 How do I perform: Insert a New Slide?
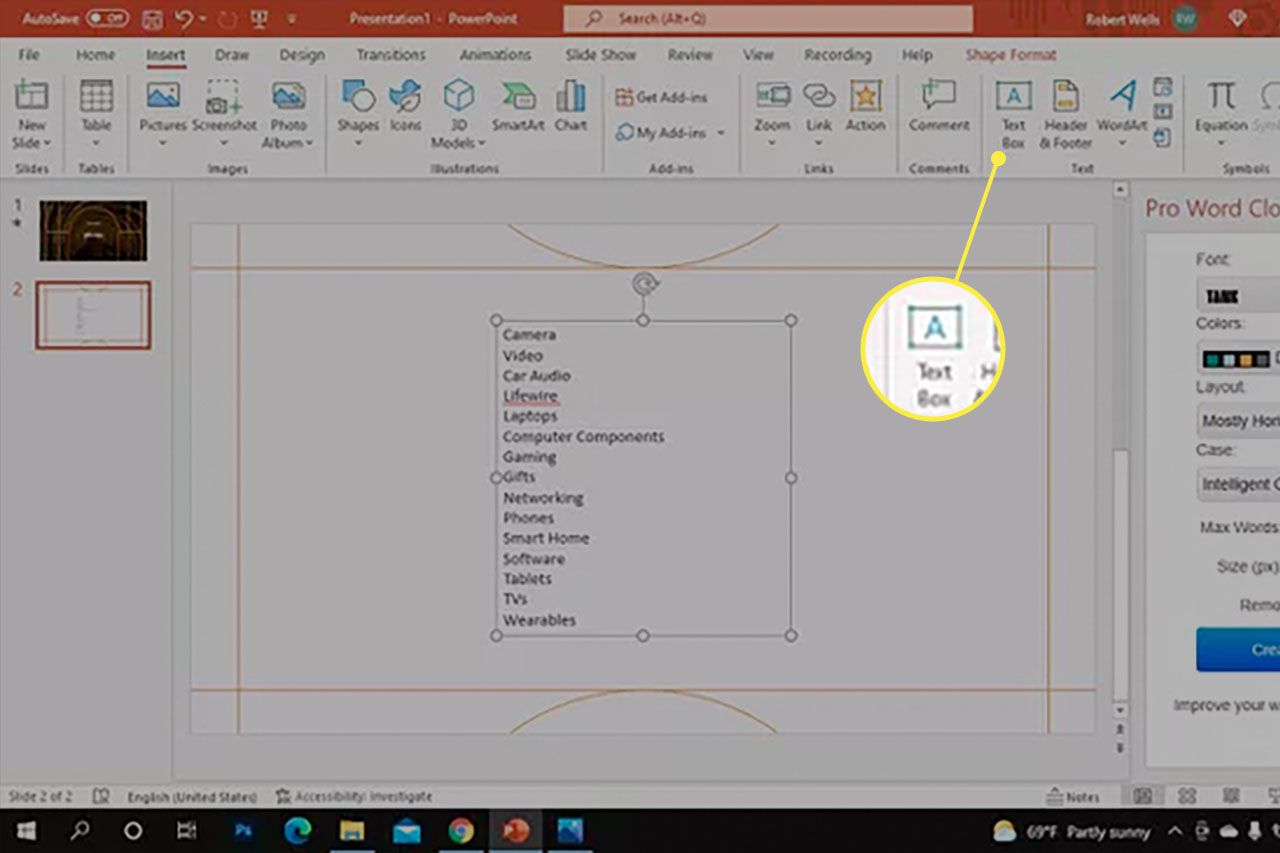coord(31,98)
